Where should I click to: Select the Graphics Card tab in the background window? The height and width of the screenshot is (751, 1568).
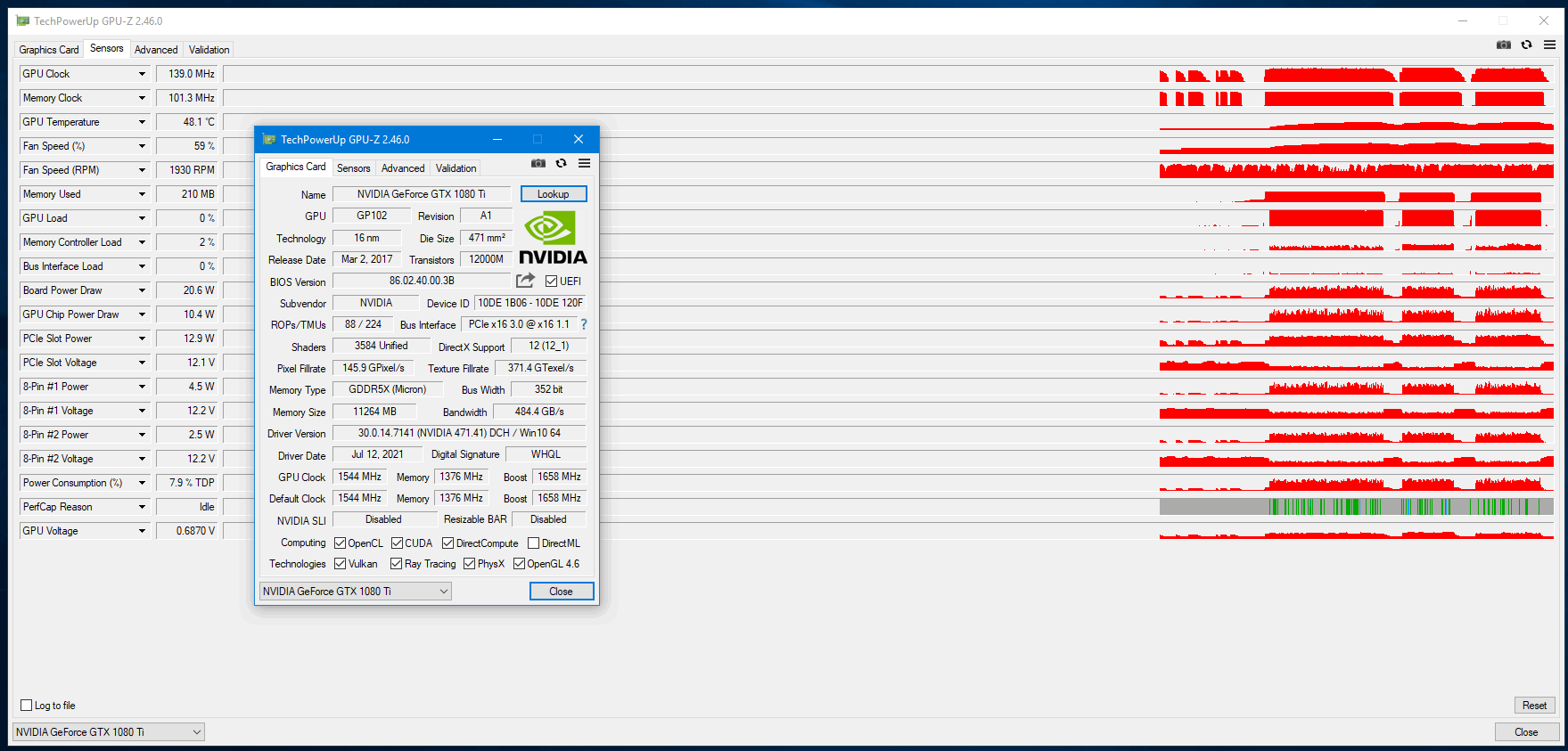coord(49,50)
